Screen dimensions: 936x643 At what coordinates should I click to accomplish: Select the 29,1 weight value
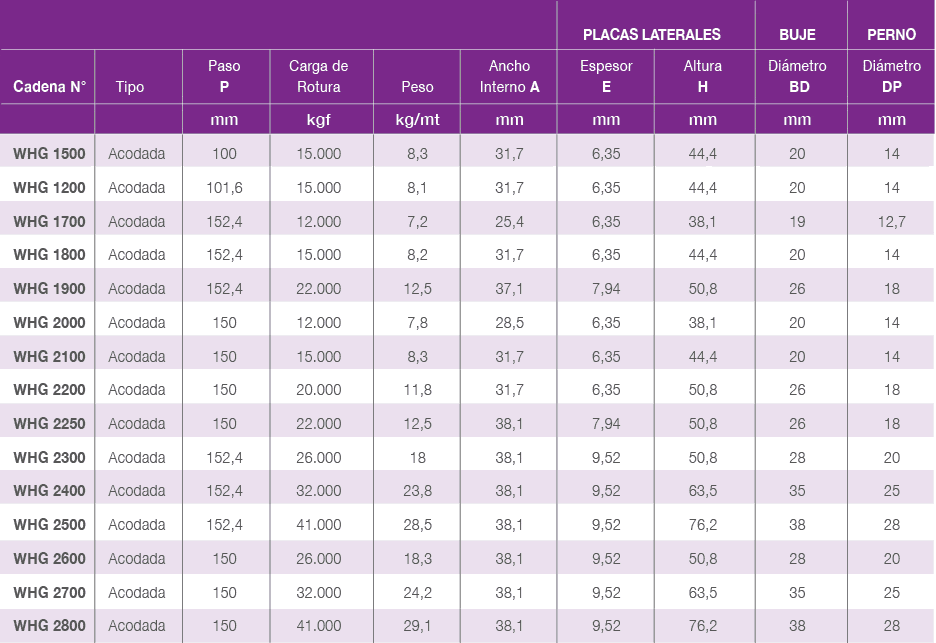pyautogui.click(x=417, y=626)
